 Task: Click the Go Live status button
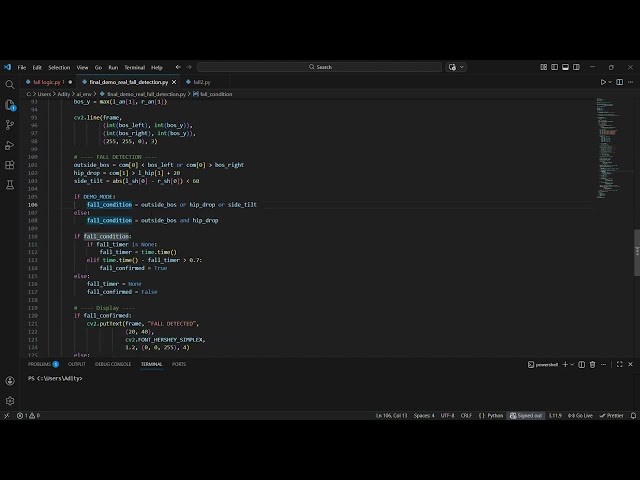pyautogui.click(x=580, y=416)
